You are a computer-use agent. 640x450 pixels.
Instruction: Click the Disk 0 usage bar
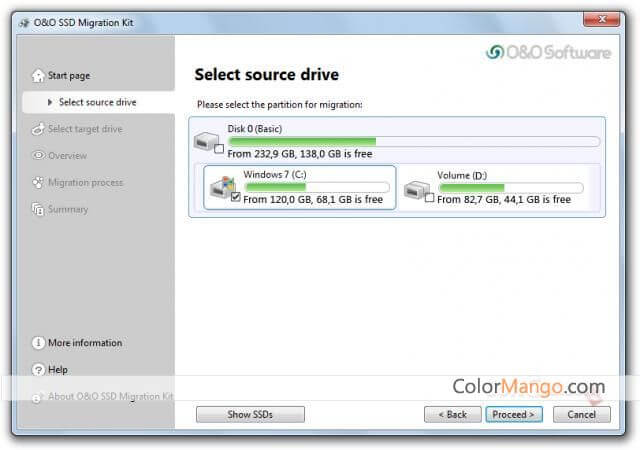[x=413, y=141]
